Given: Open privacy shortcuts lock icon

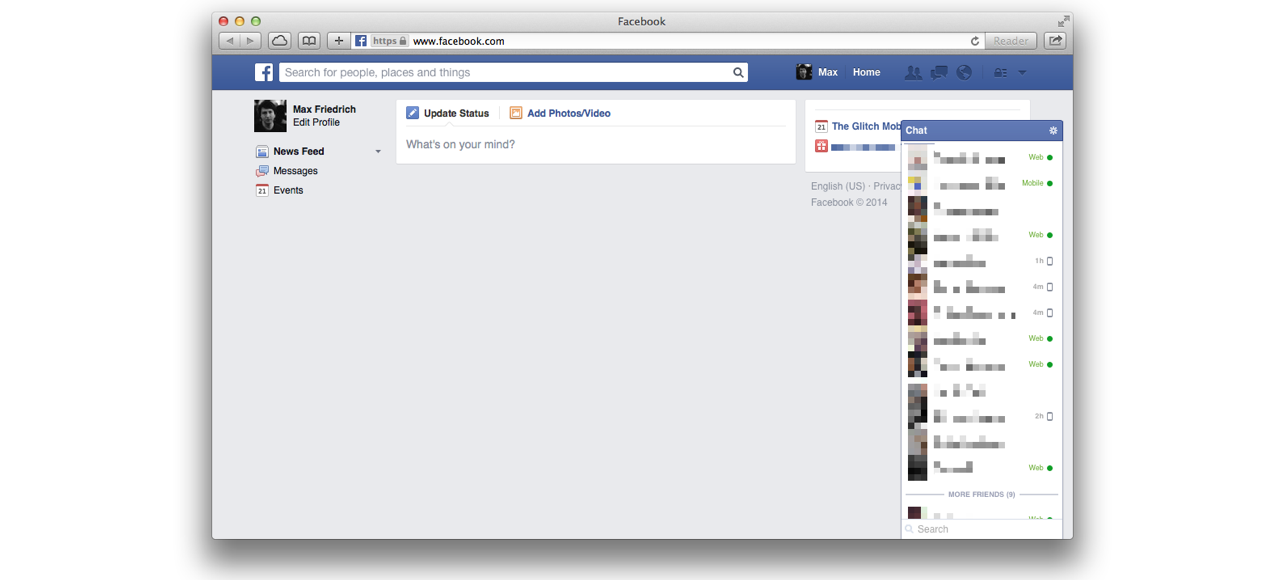Looking at the screenshot, I should [x=1000, y=72].
